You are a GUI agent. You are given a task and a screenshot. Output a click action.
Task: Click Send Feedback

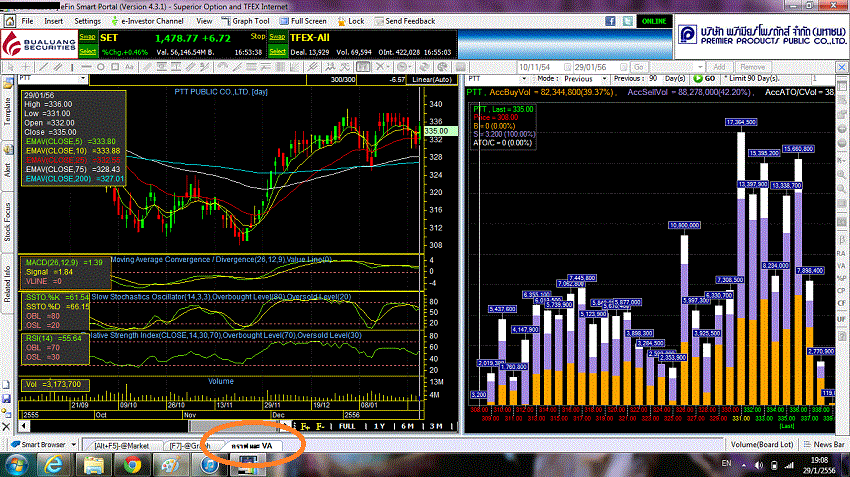click(x=404, y=21)
